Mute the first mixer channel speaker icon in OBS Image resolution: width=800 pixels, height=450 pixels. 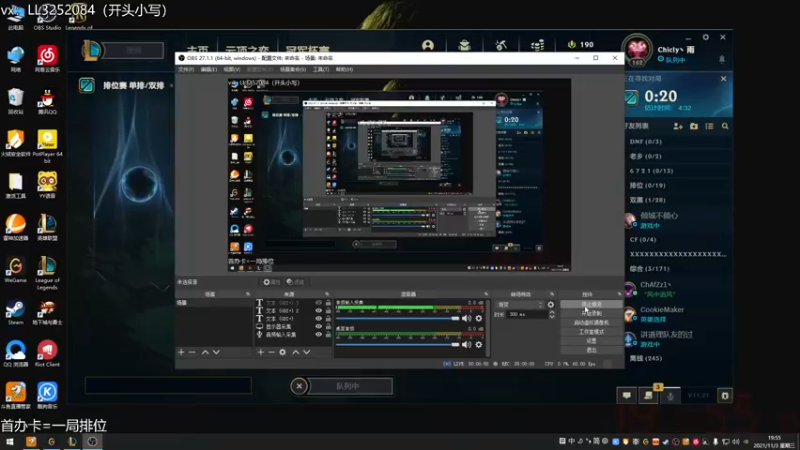coord(466,318)
